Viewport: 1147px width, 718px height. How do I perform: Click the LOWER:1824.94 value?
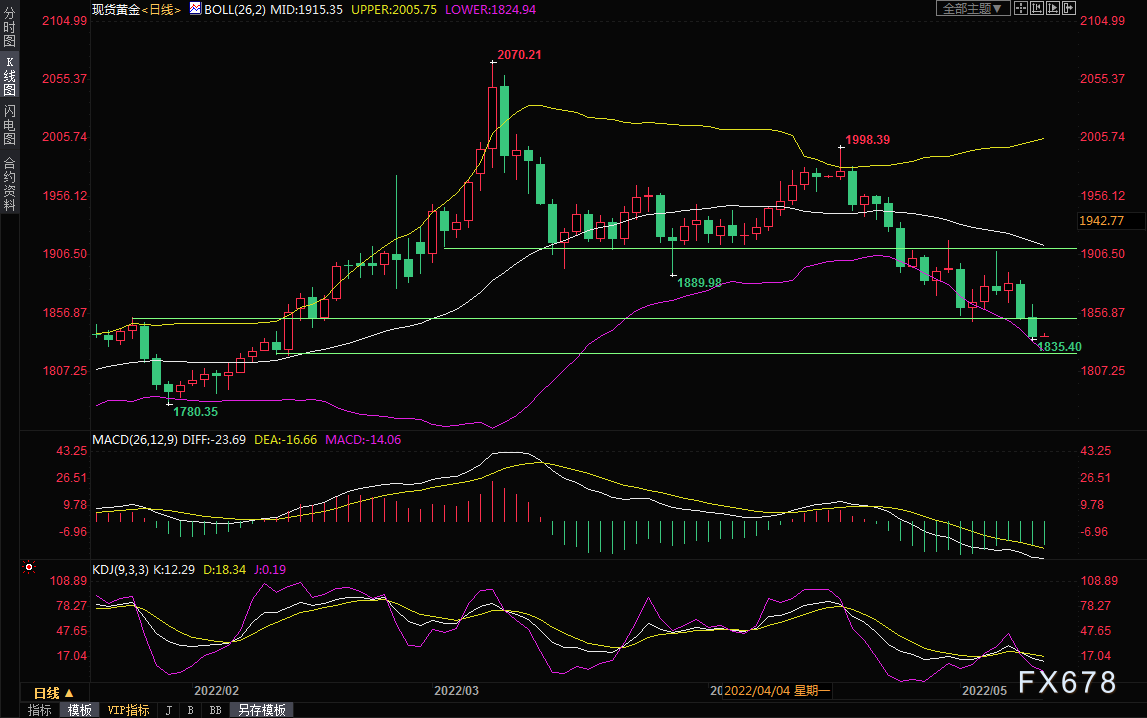pos(490,10)
